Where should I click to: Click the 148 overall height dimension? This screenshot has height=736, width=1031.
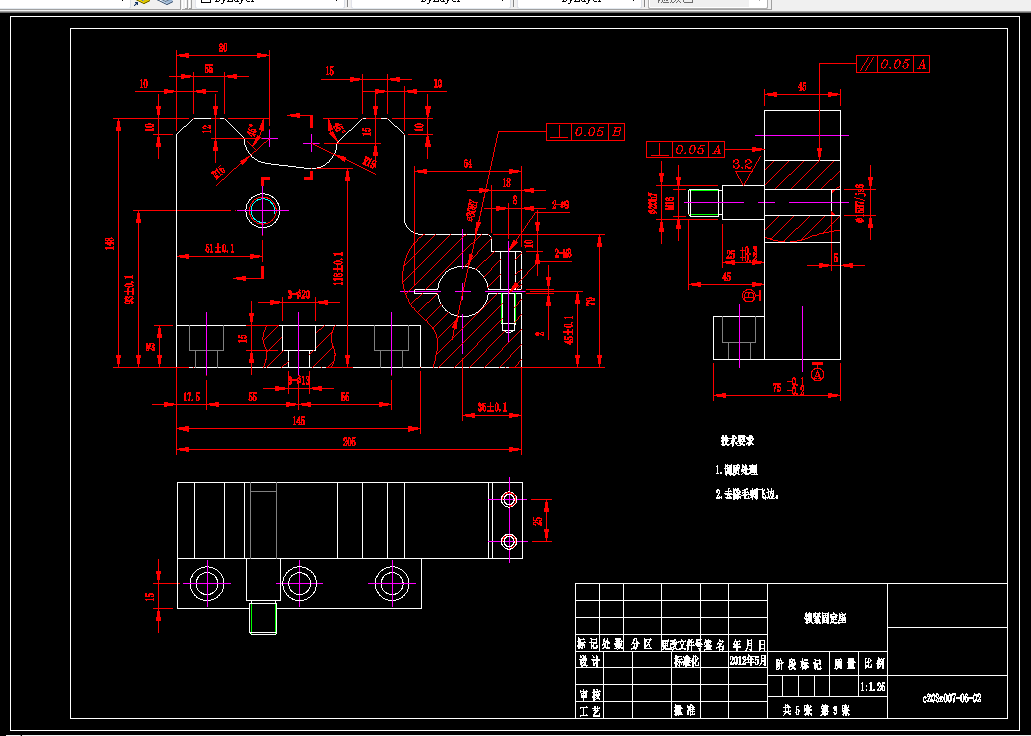coord(109,243)
